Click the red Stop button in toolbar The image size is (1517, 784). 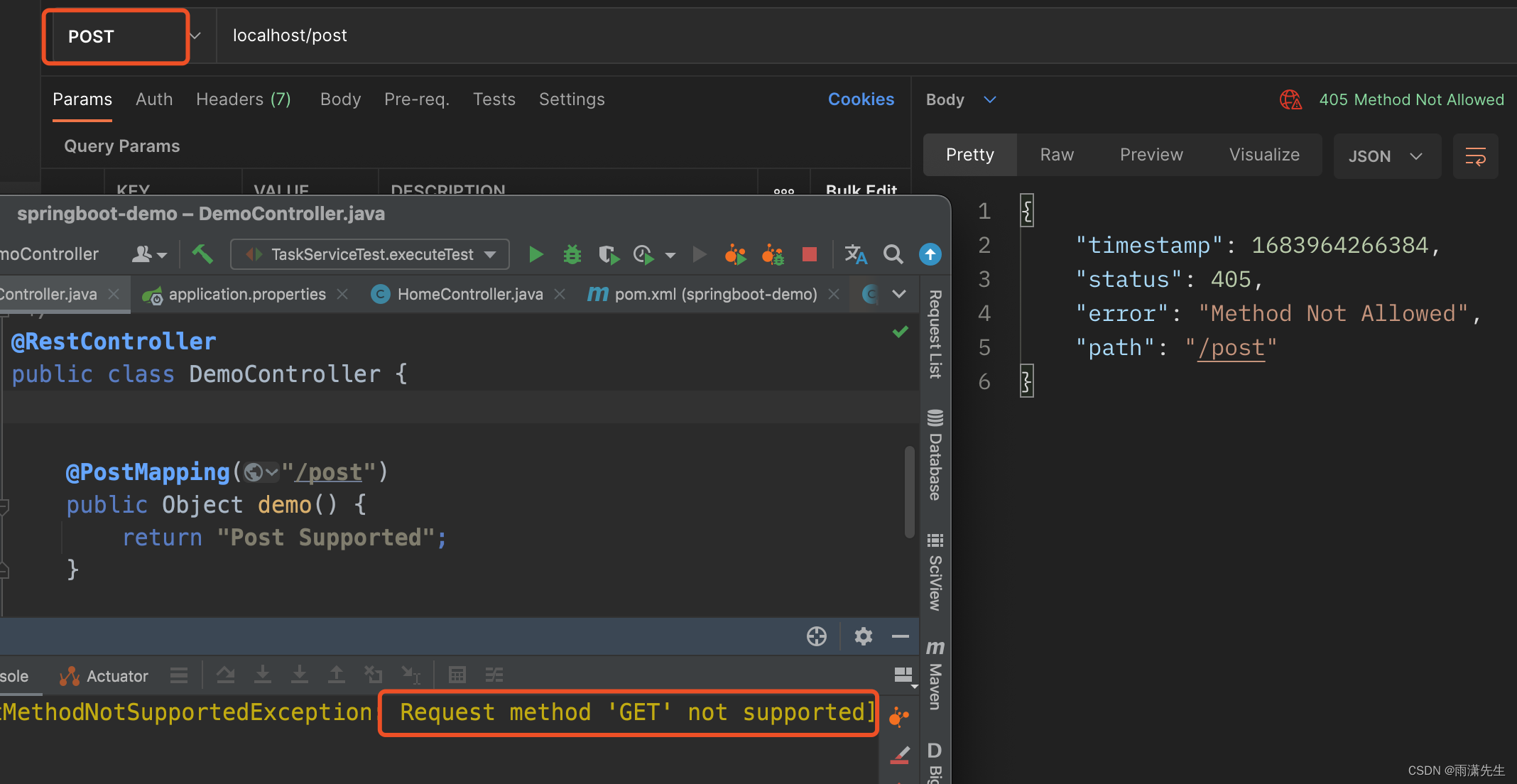(809, 254)
